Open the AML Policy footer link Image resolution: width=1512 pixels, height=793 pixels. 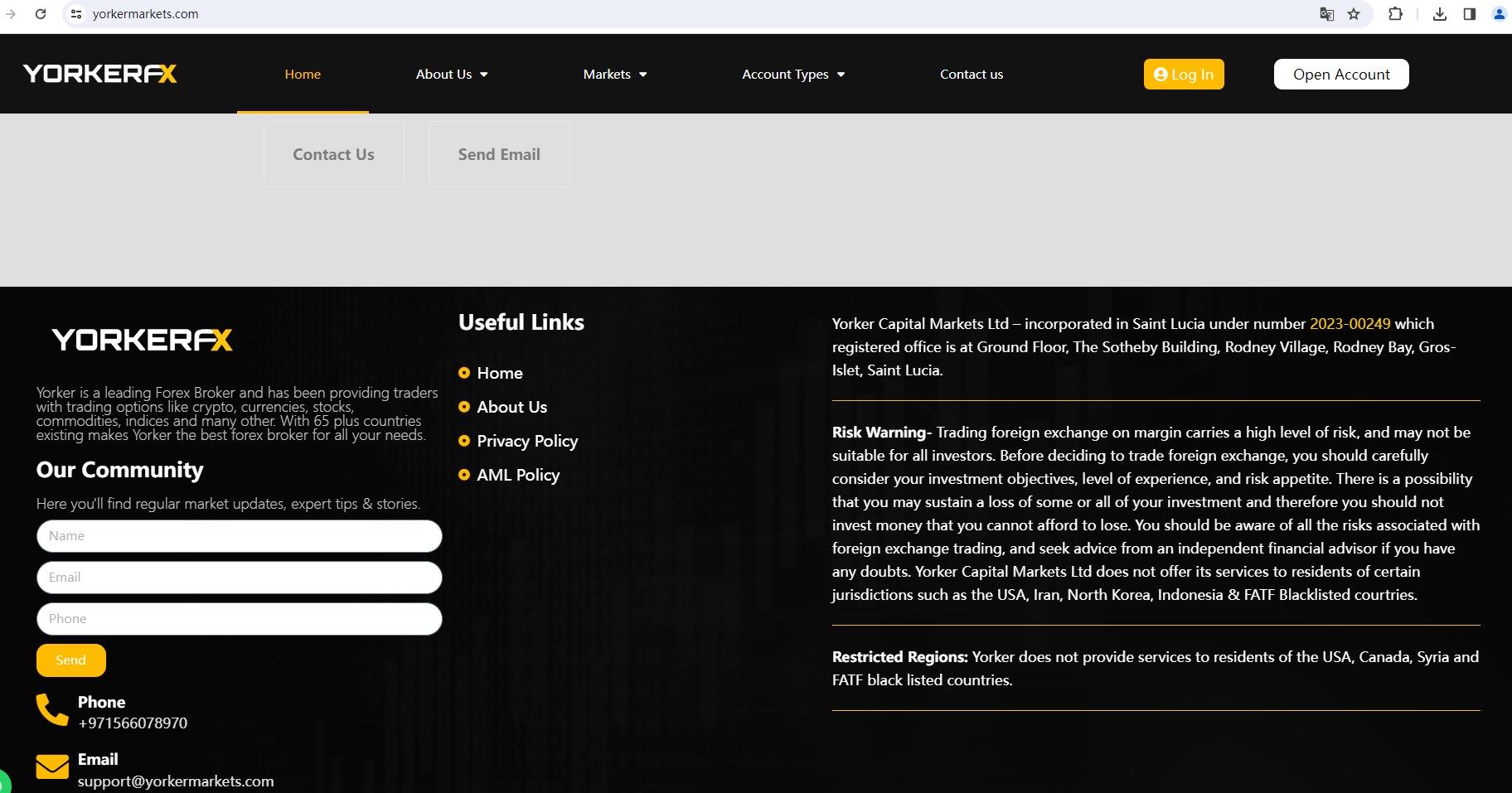[x=518, y=475]
